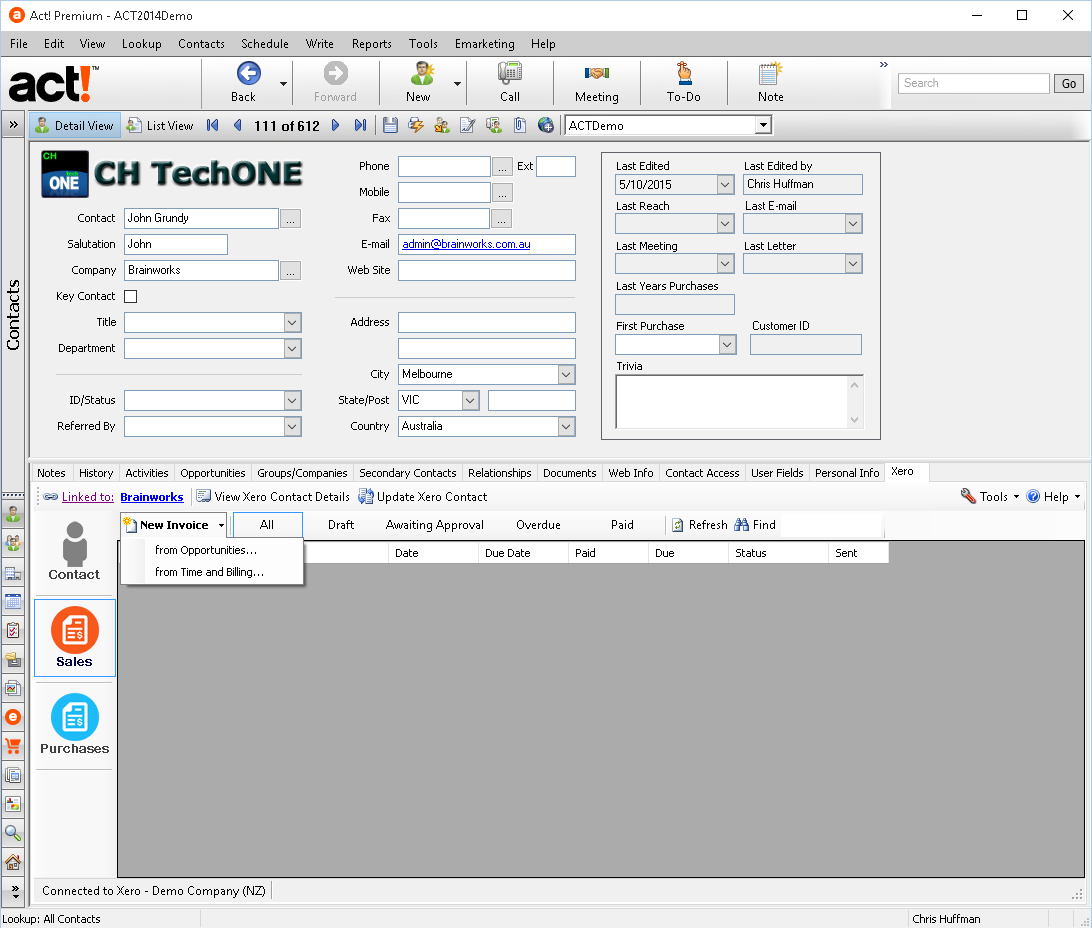Jump to the first contact record
The height and width of the screenshot is (928, 1092).
tap(213, 125)
